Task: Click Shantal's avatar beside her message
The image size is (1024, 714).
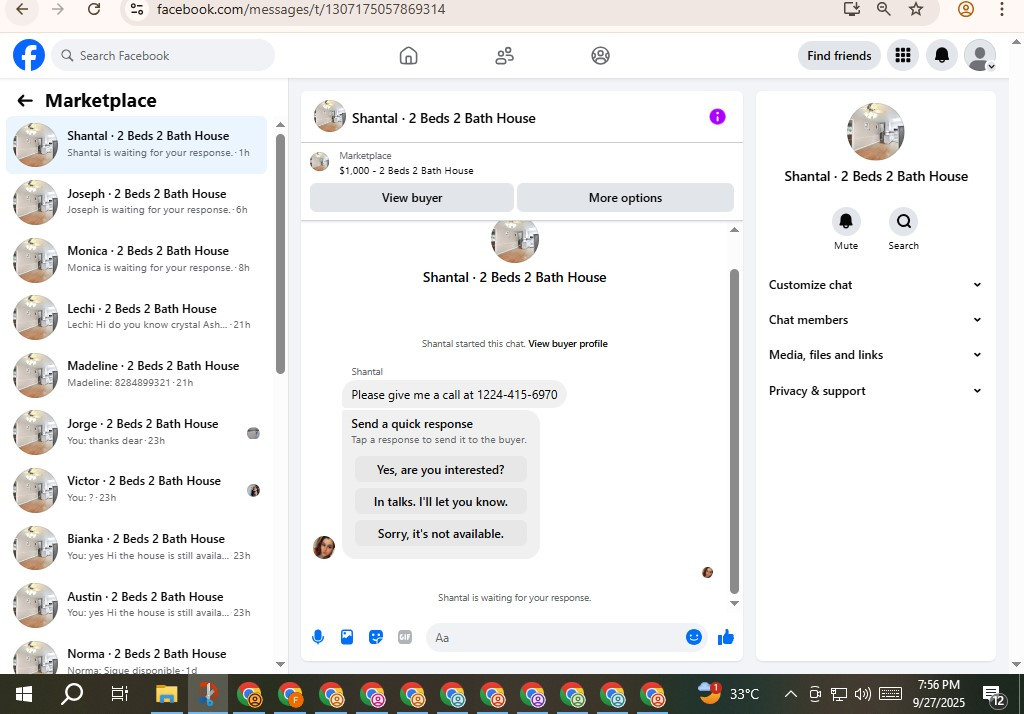Action: click(324, 547)
